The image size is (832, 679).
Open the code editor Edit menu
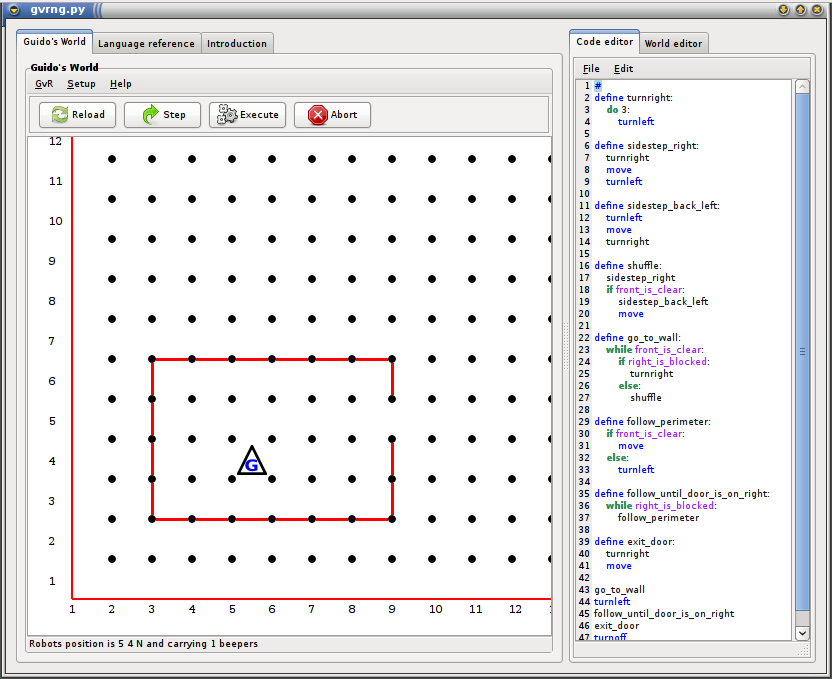(x=623, y=68)
